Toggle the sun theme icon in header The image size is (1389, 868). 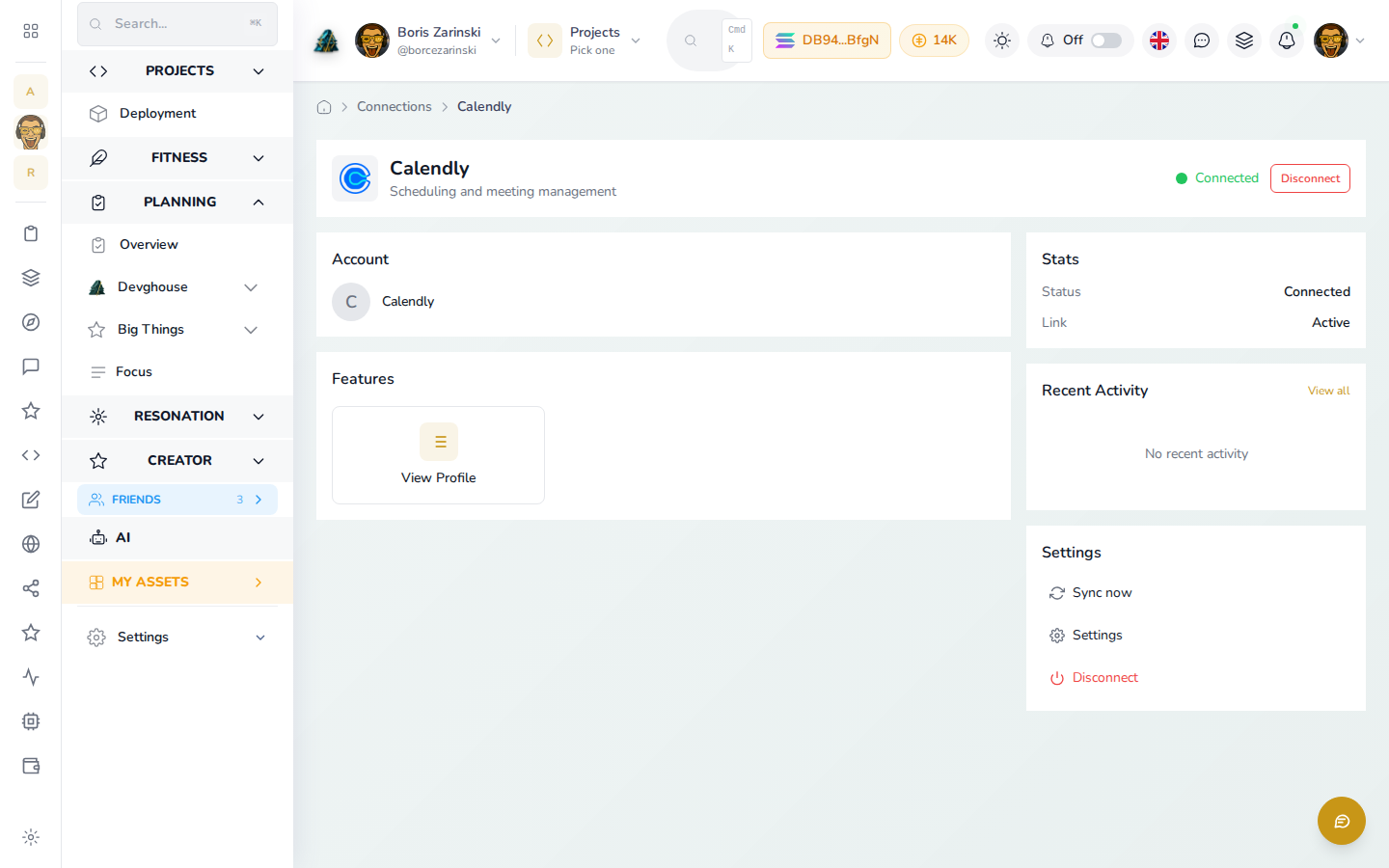(x=1002, y=41)
